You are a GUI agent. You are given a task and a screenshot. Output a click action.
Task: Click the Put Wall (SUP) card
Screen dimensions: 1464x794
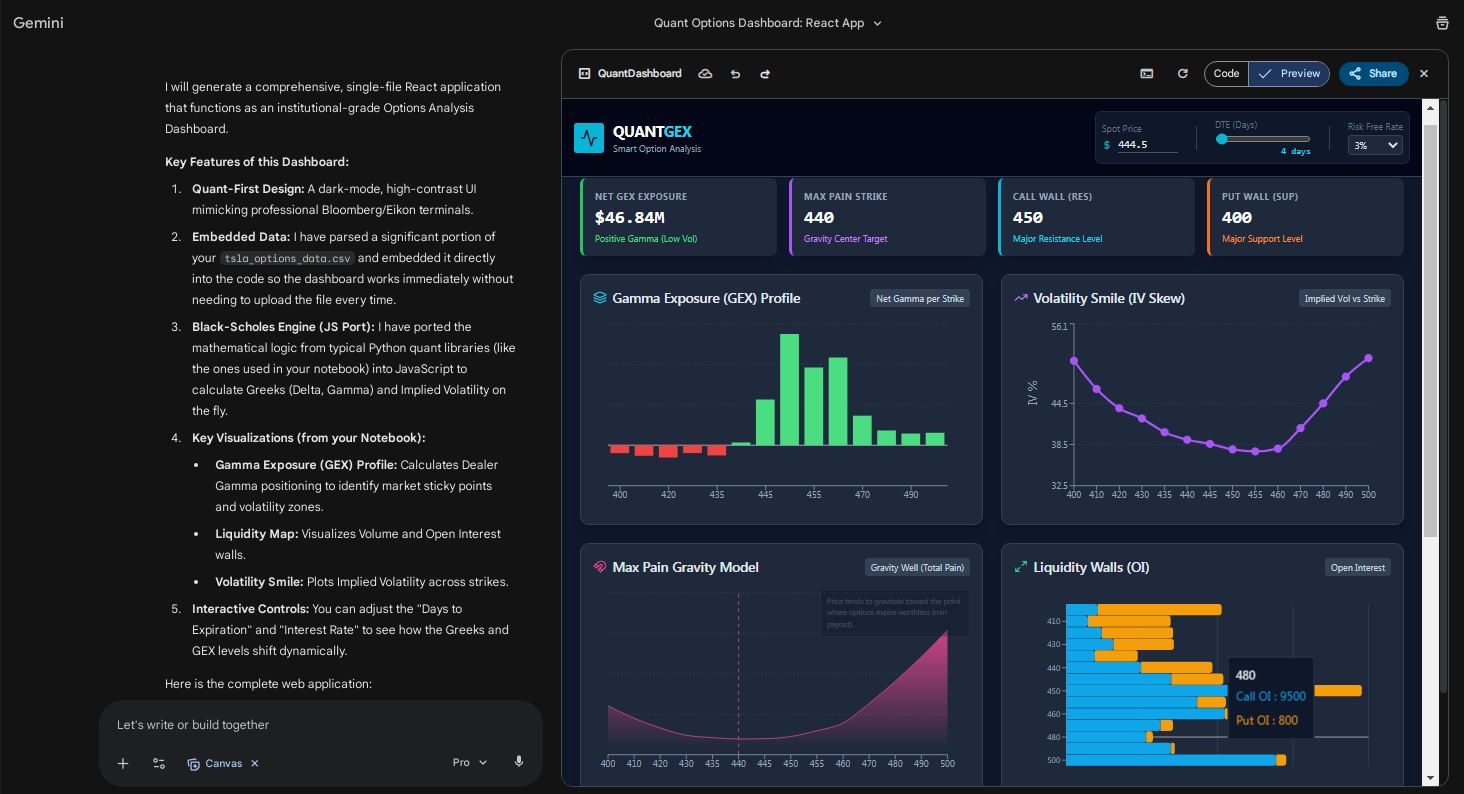coord(1305,217)
